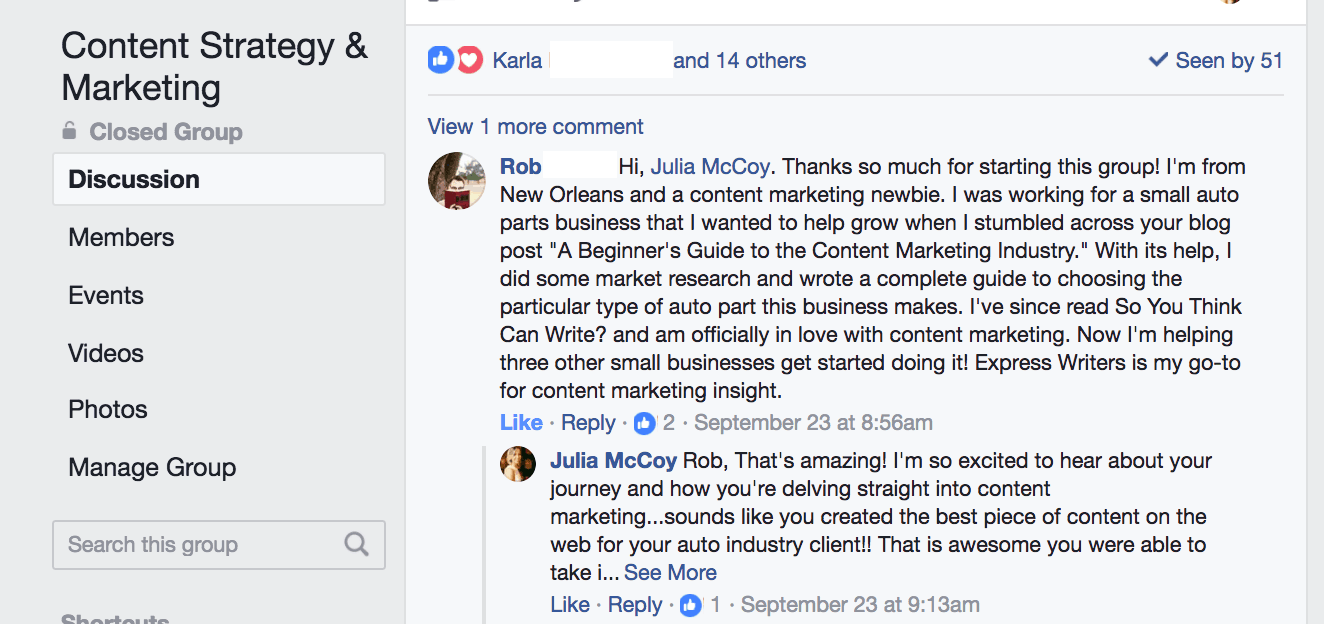The height and width of the screenshot is (624, 1324).
Task: Expand Julia's reply with See More
Action: click(x=670, y=573)
